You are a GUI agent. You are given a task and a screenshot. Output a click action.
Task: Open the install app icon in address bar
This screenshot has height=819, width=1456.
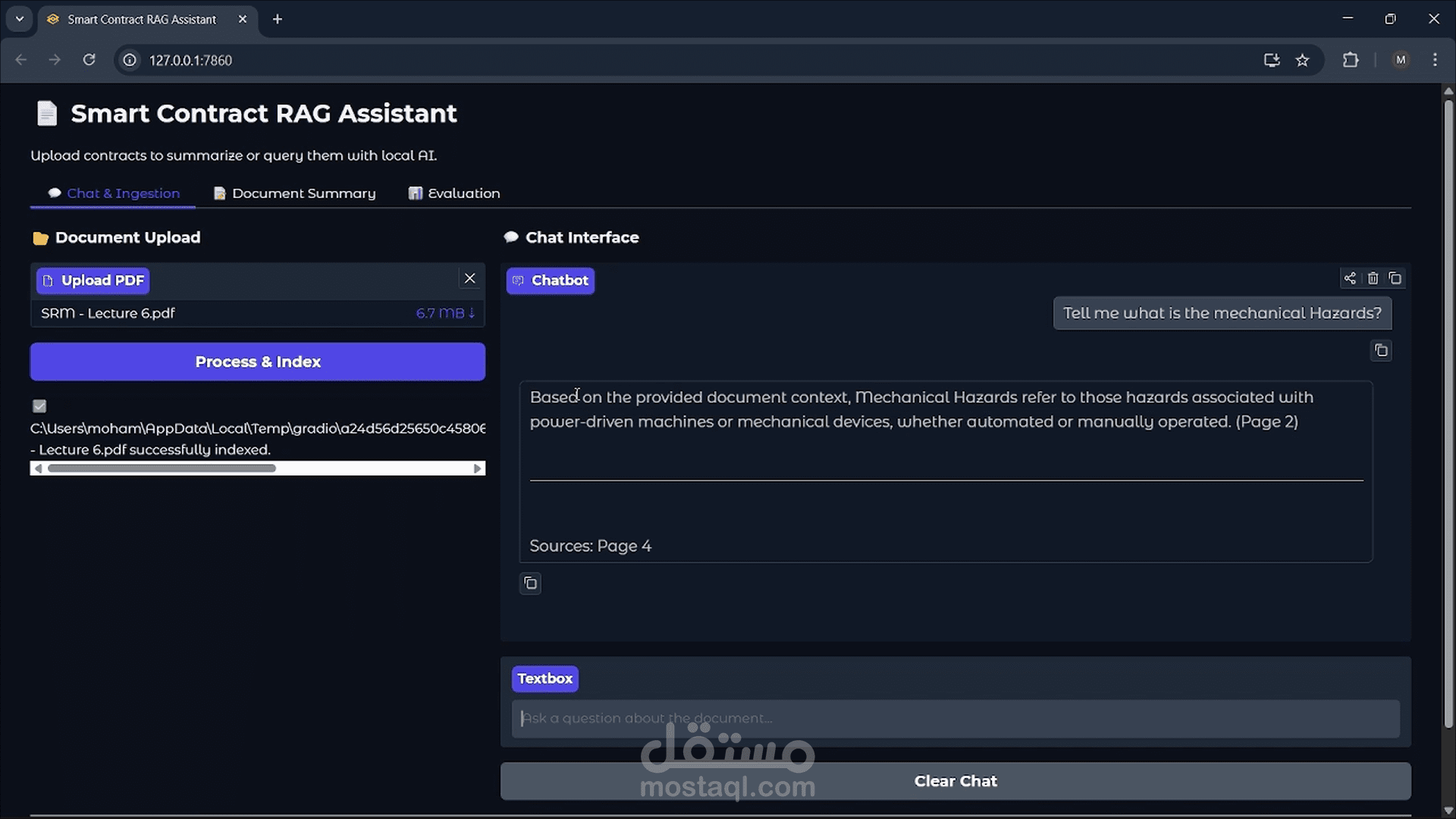pyautogui.click(x=1272, y=60)
